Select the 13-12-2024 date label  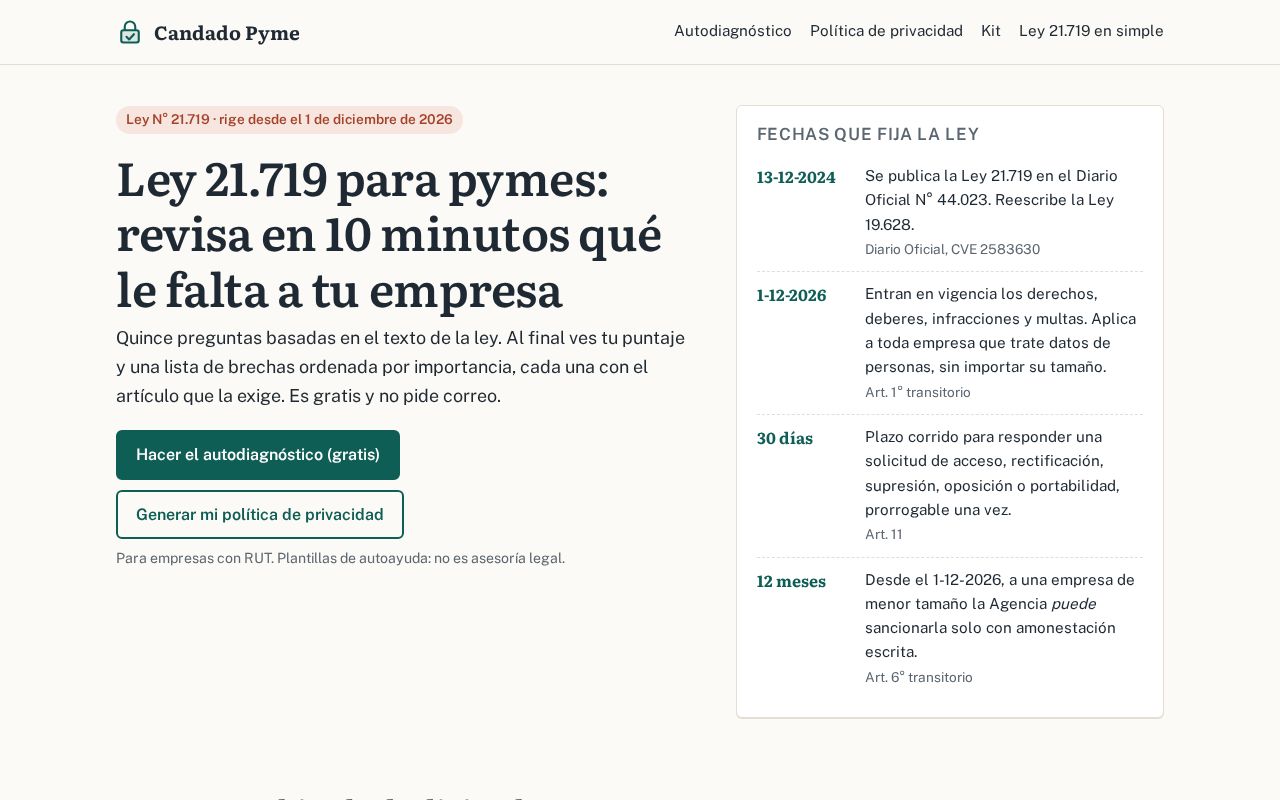click(796, 178)
